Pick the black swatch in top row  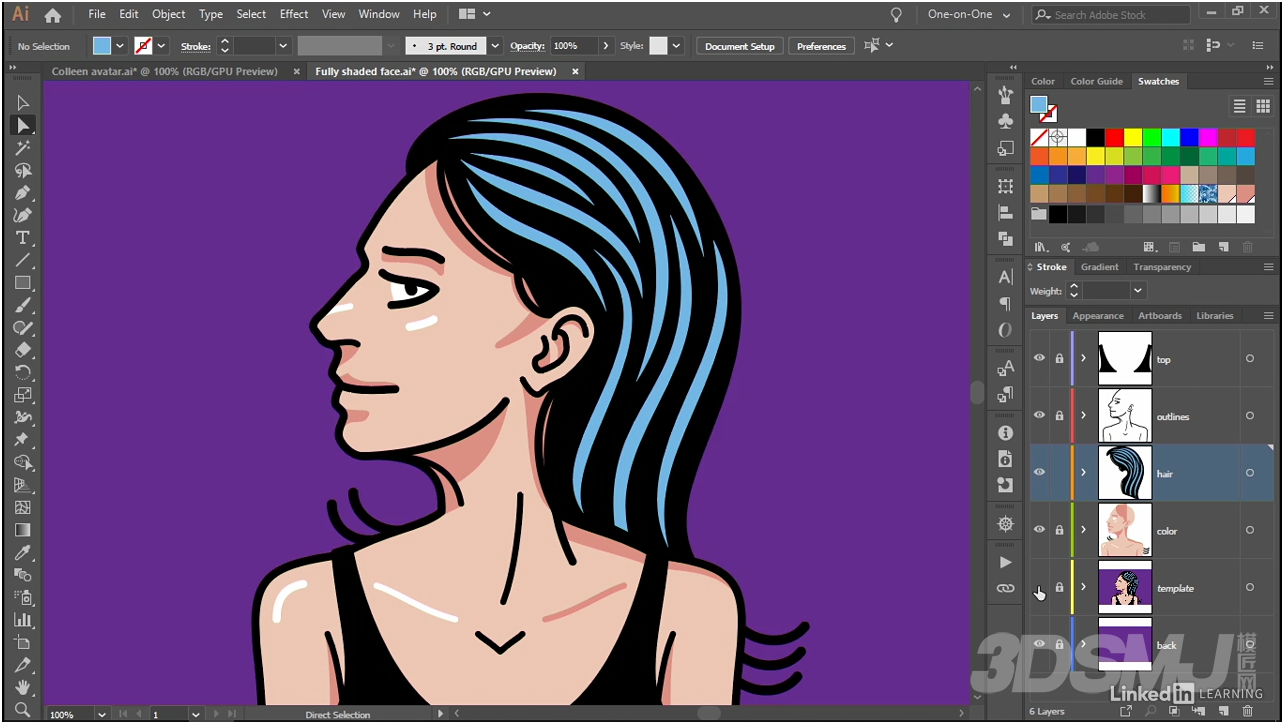coord(1096,137)
